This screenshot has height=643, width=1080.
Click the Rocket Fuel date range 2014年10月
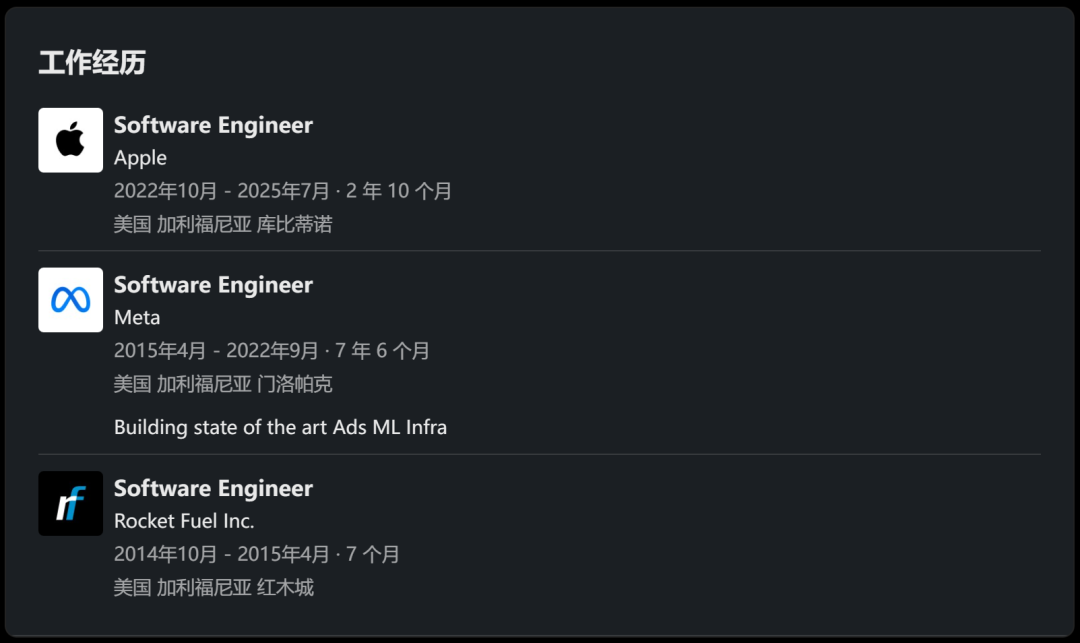tap(256, 554)
